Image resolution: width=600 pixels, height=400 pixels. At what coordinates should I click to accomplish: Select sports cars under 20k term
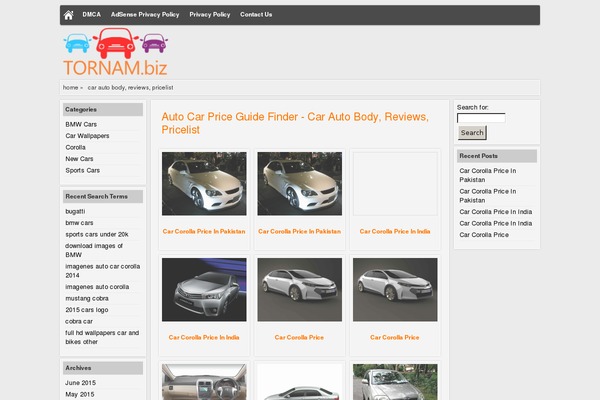coord(97,234)
